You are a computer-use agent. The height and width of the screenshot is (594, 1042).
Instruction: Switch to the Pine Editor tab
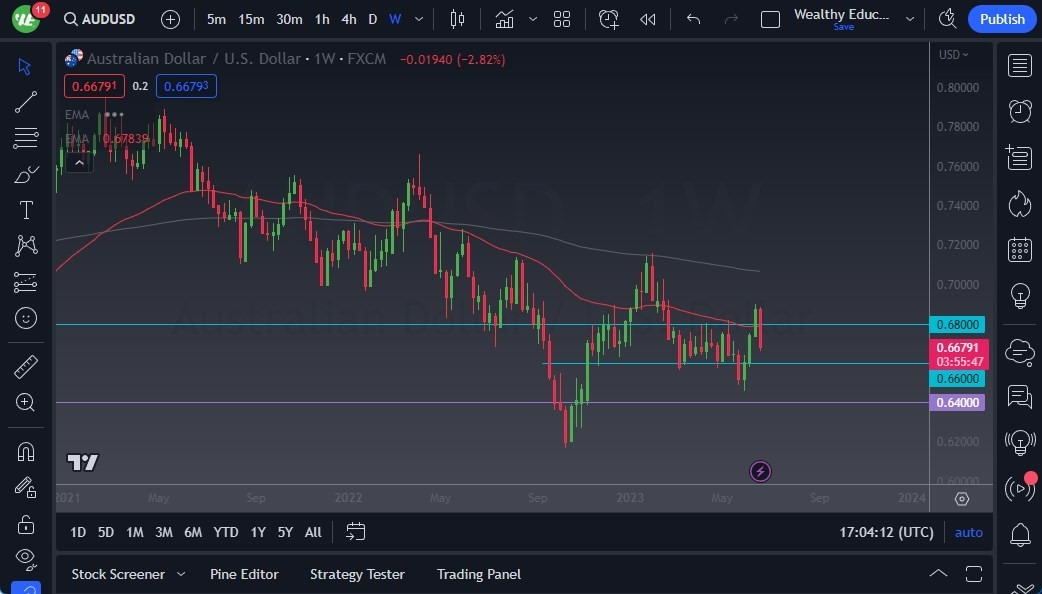coord(244,574)
